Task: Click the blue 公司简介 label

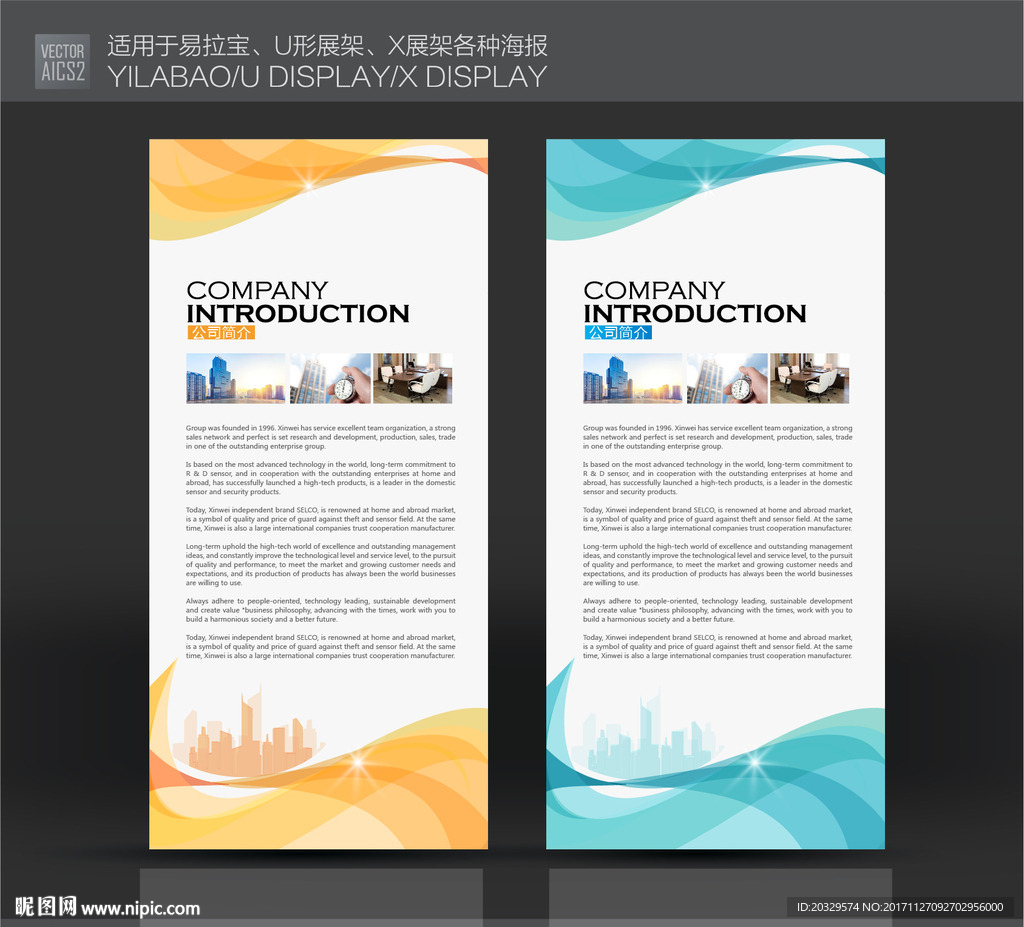Action: click(x=618, y=332)
